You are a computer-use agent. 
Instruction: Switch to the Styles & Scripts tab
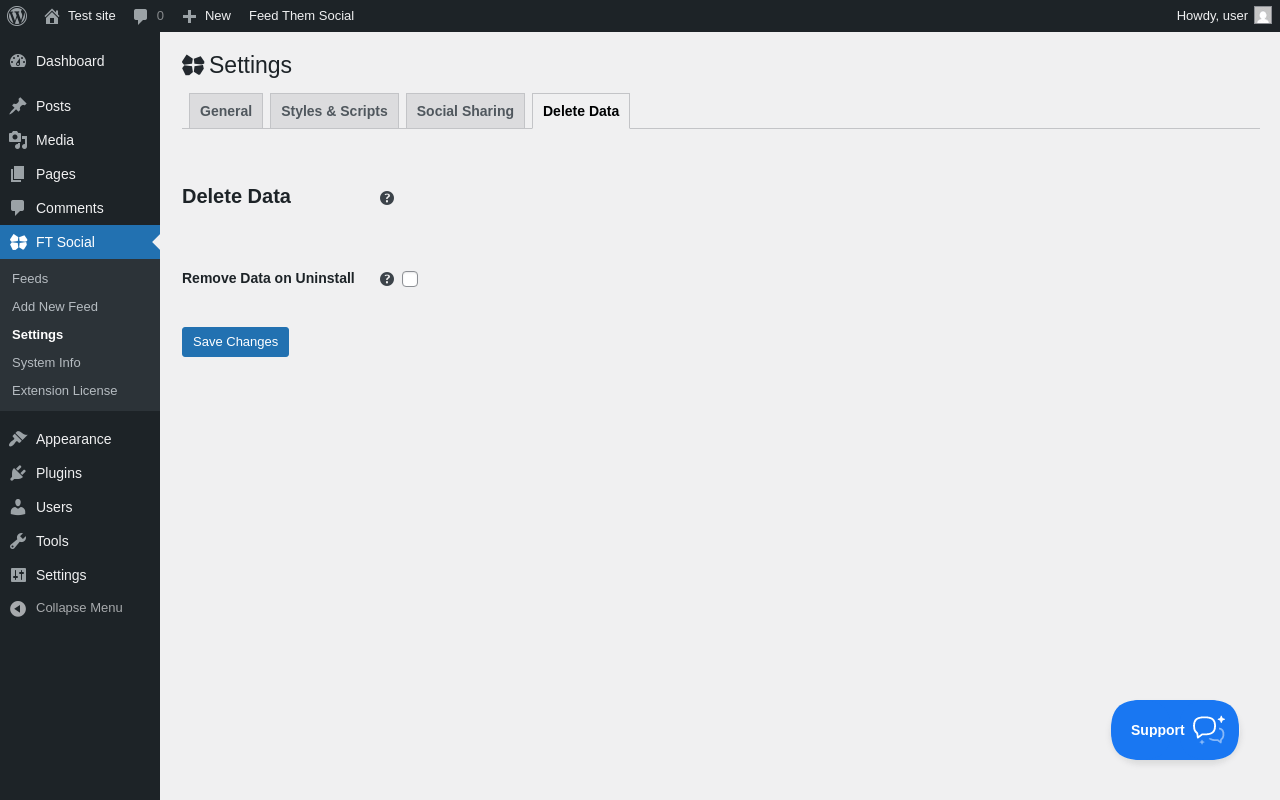click(x=334, y=111)
